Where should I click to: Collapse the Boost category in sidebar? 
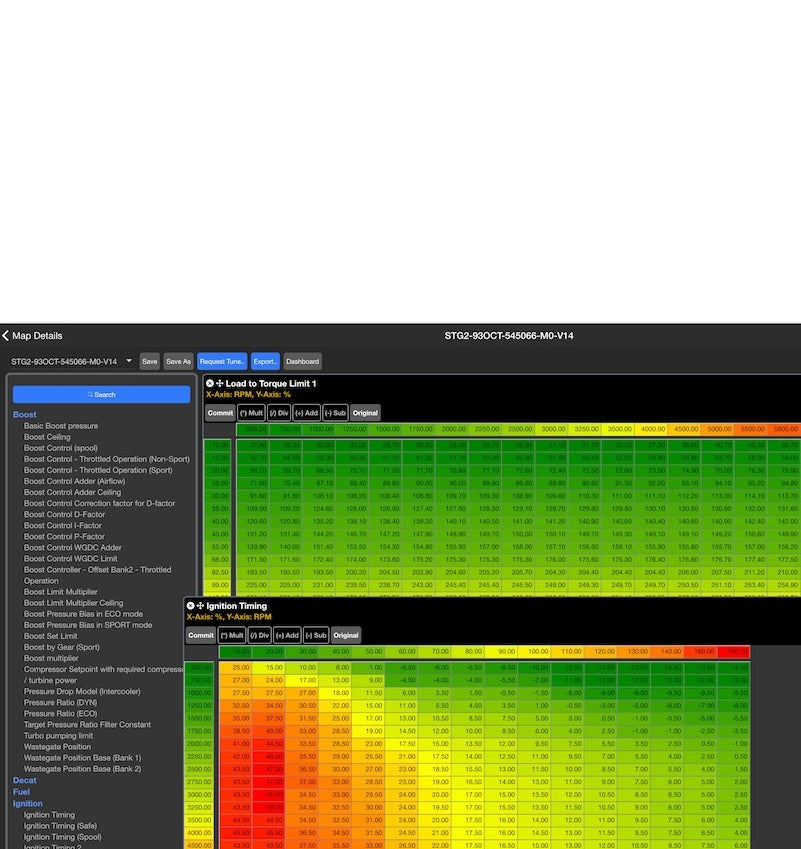[x=25, y=414]
